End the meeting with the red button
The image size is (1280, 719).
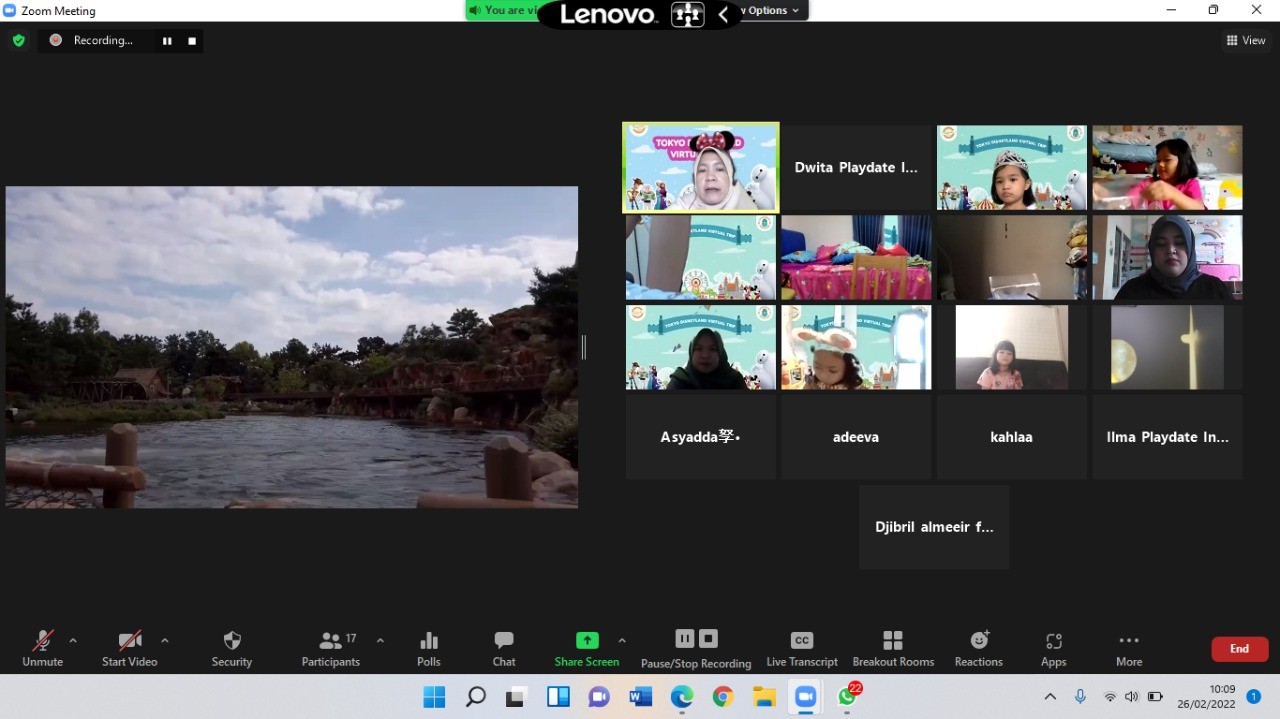(x=1240, y=649)
